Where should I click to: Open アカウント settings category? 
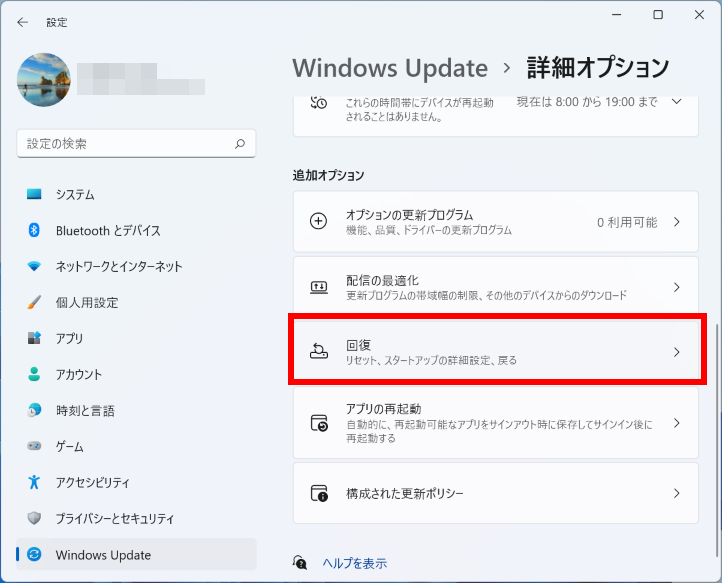tap(136, 374)
